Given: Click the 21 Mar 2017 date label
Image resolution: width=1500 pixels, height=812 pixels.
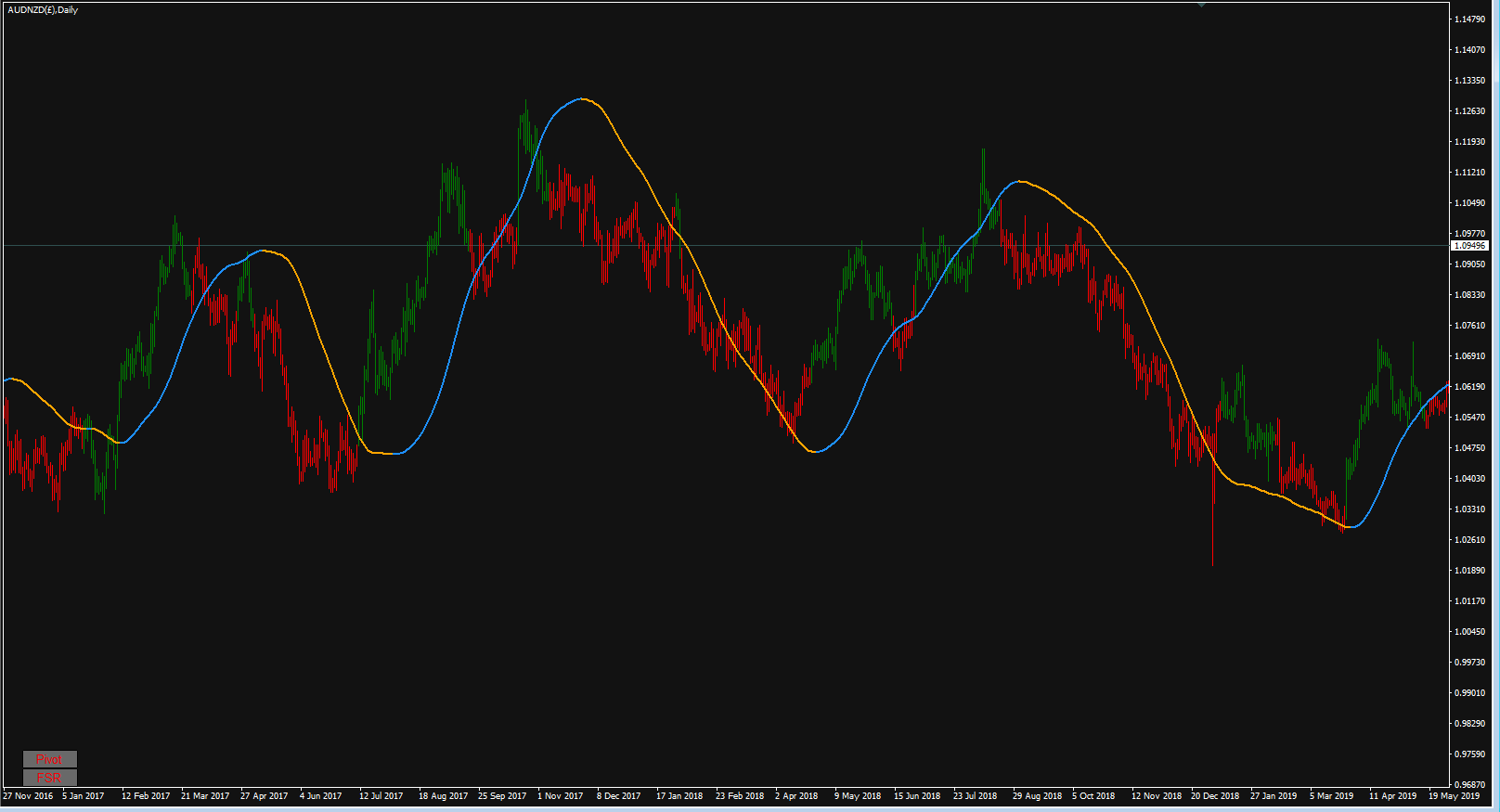Looking at the screenshot, I should (x=205, y=796).
